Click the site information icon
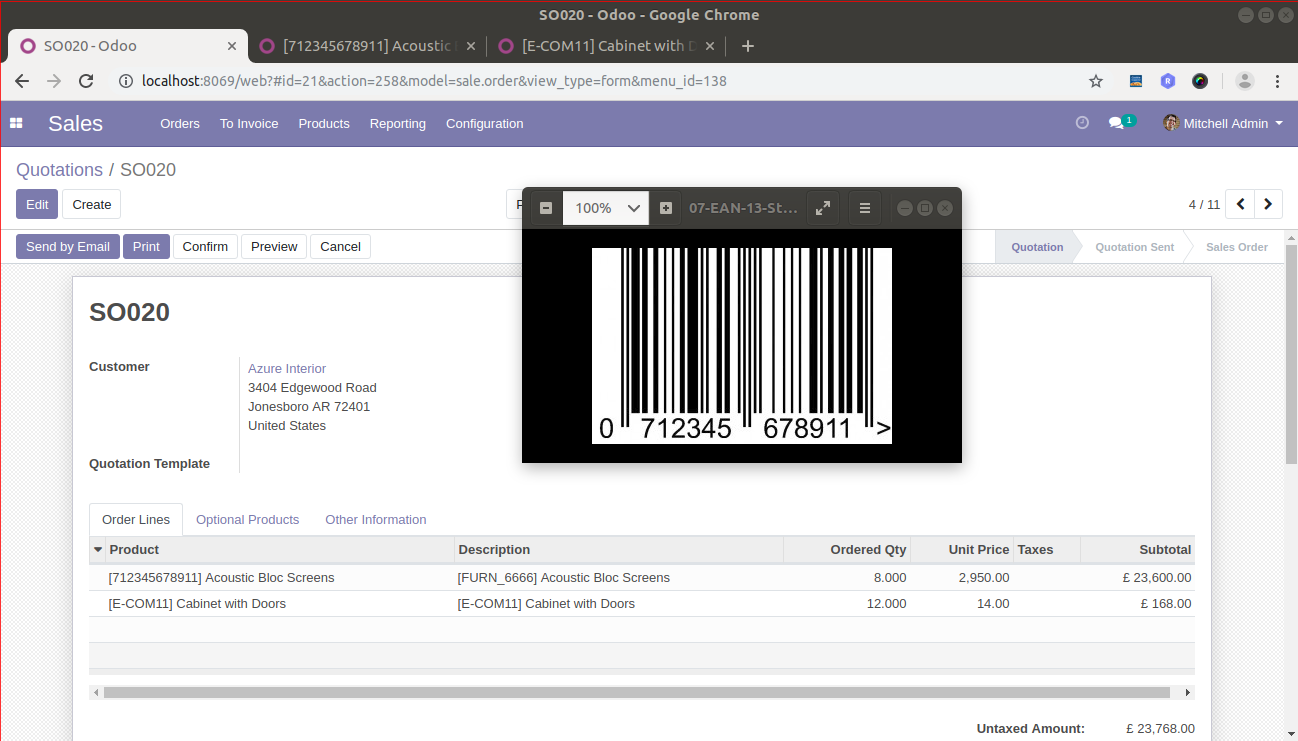 [x=126, y=81]
